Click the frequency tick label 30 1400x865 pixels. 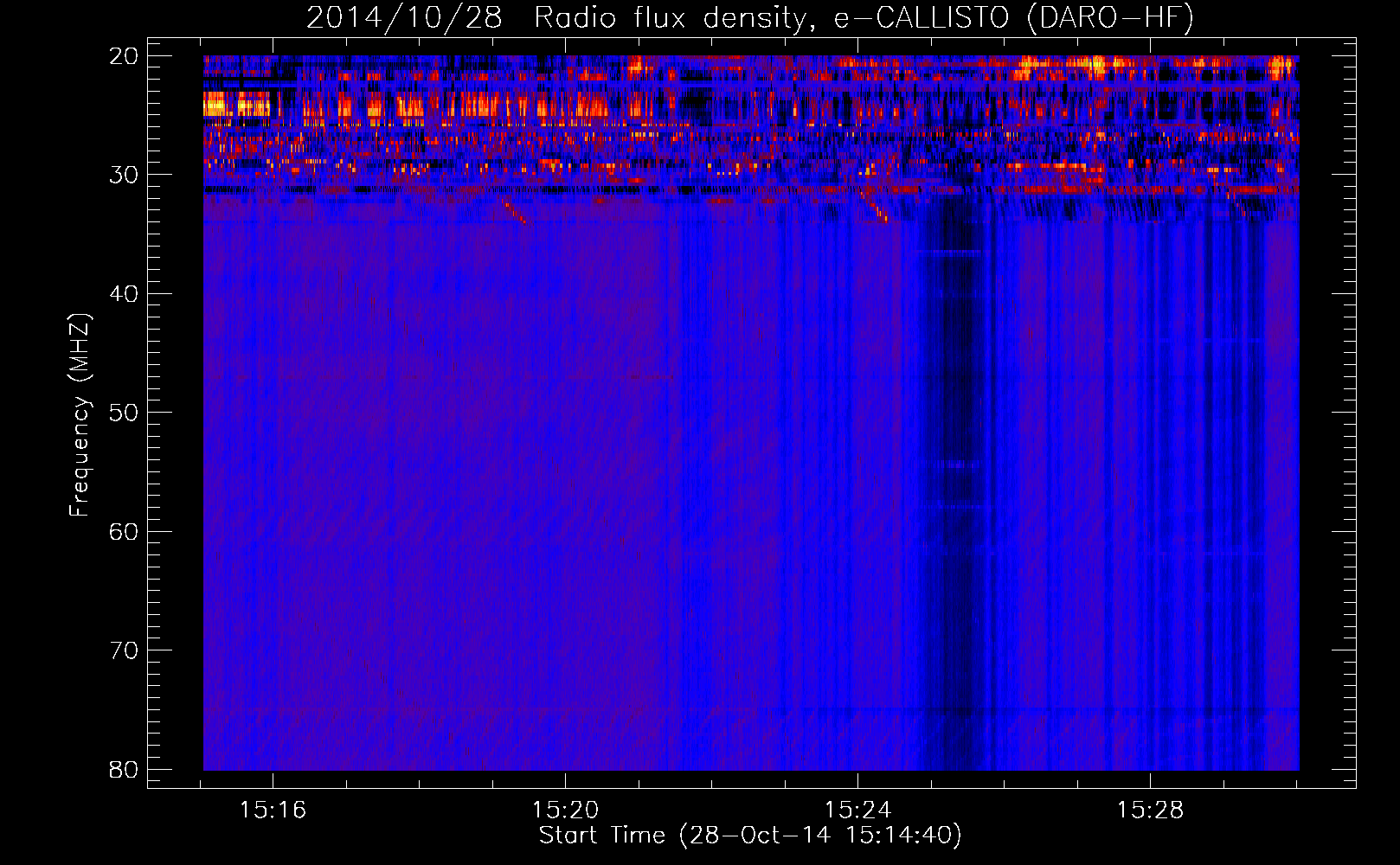[x=124, y=175]
